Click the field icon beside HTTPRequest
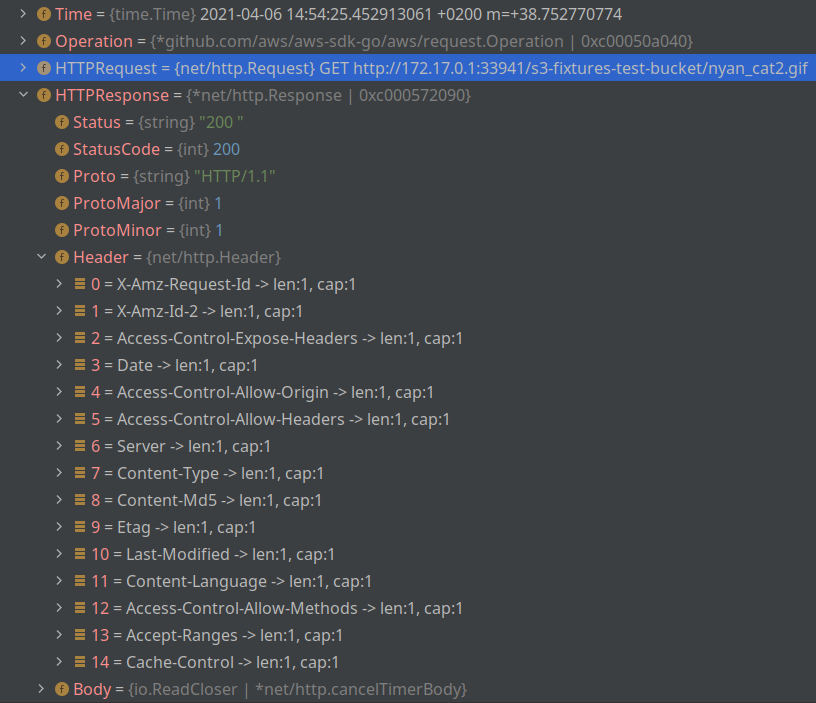 tap(44, 68)
